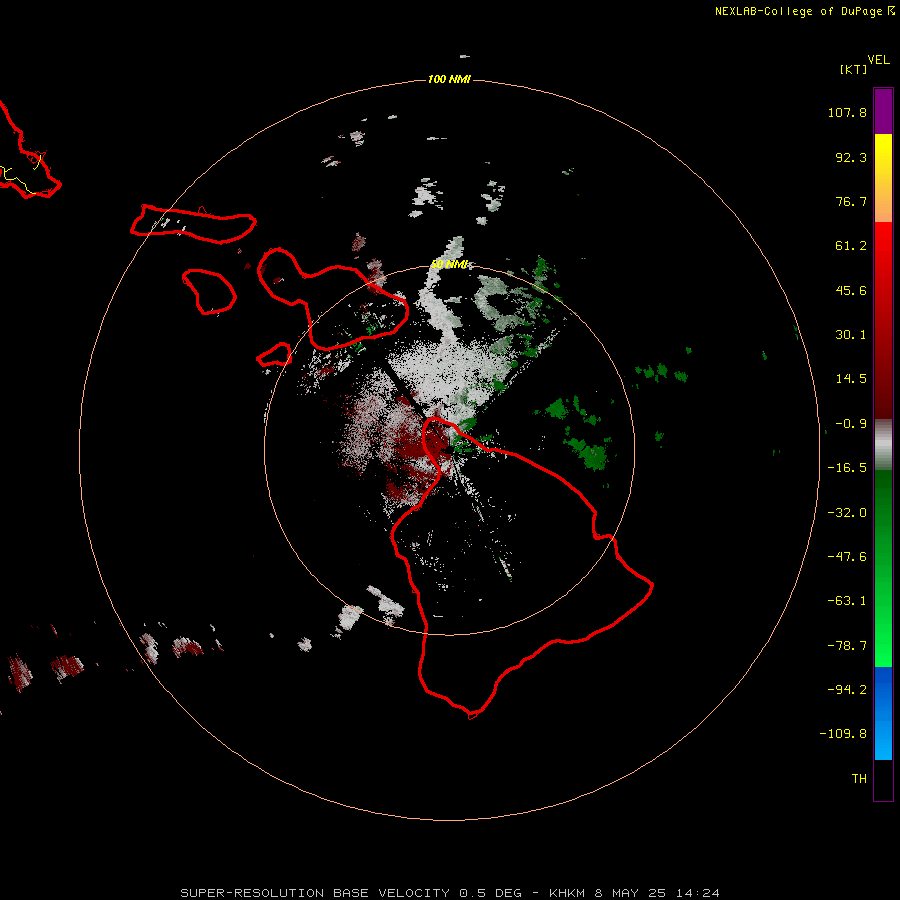This screenshot has width=900, height=900.
Task: Select the -16.5 scale value
Action: [847, 468]
